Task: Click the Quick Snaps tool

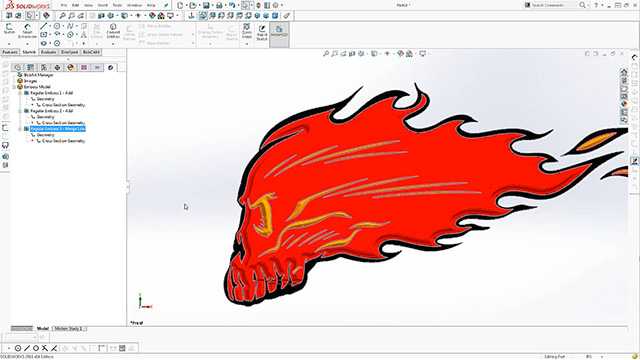Action: (x=247, y=31)
